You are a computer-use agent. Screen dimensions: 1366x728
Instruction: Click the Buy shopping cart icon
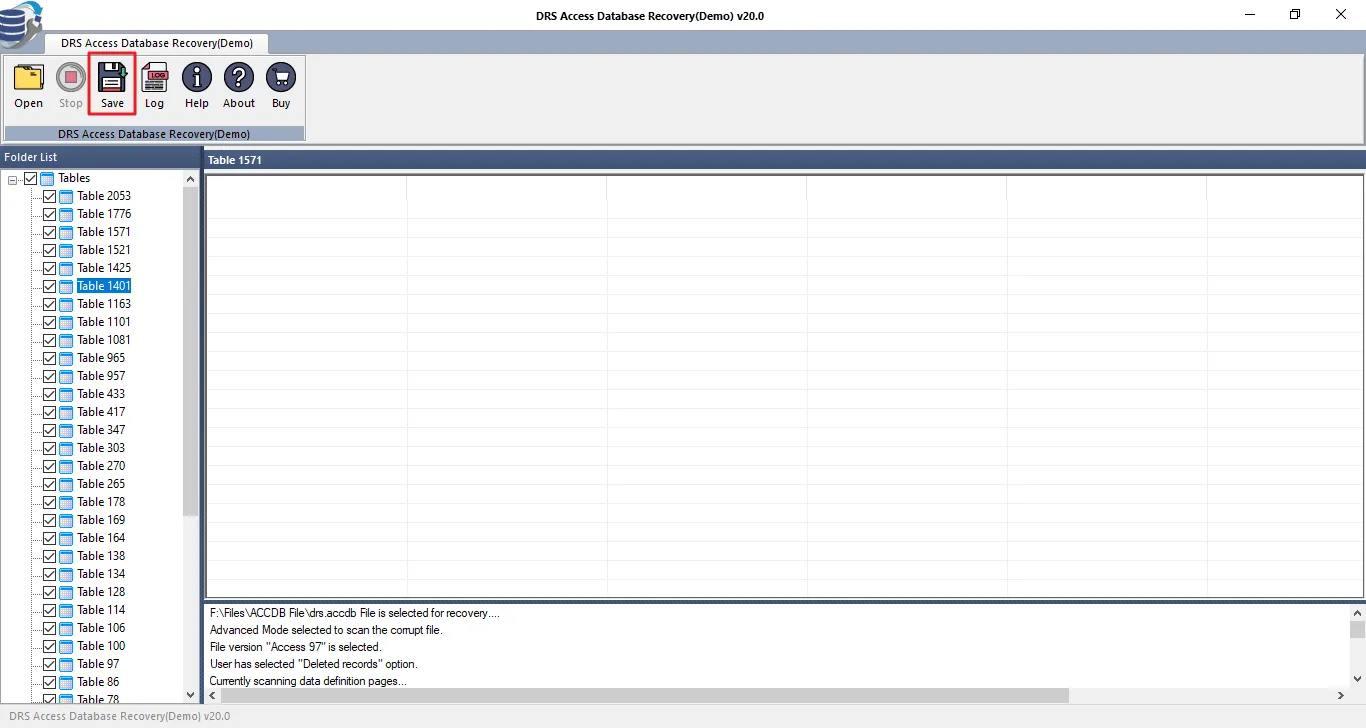[281, 77]
